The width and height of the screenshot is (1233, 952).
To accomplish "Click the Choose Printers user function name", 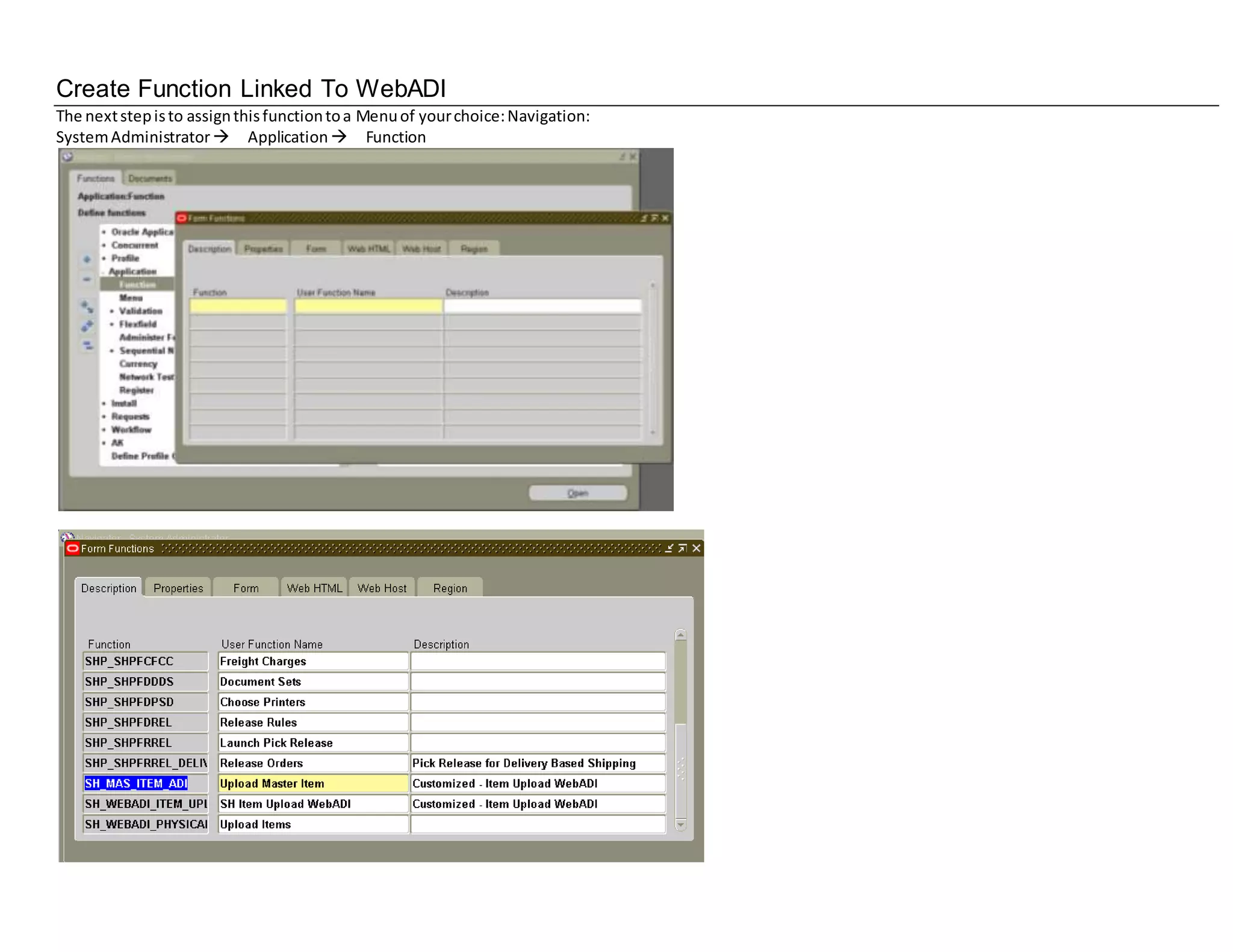I will click(313, 702).
